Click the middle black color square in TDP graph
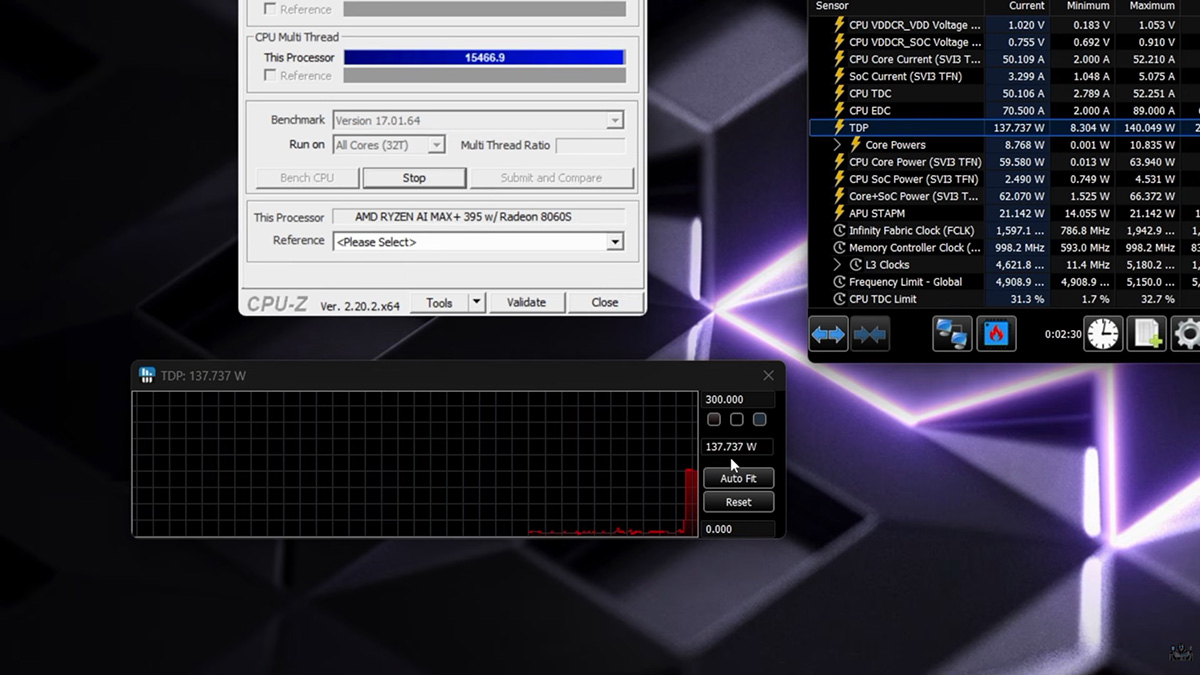This screenshot has height=675, width=1200. [737, 419]
